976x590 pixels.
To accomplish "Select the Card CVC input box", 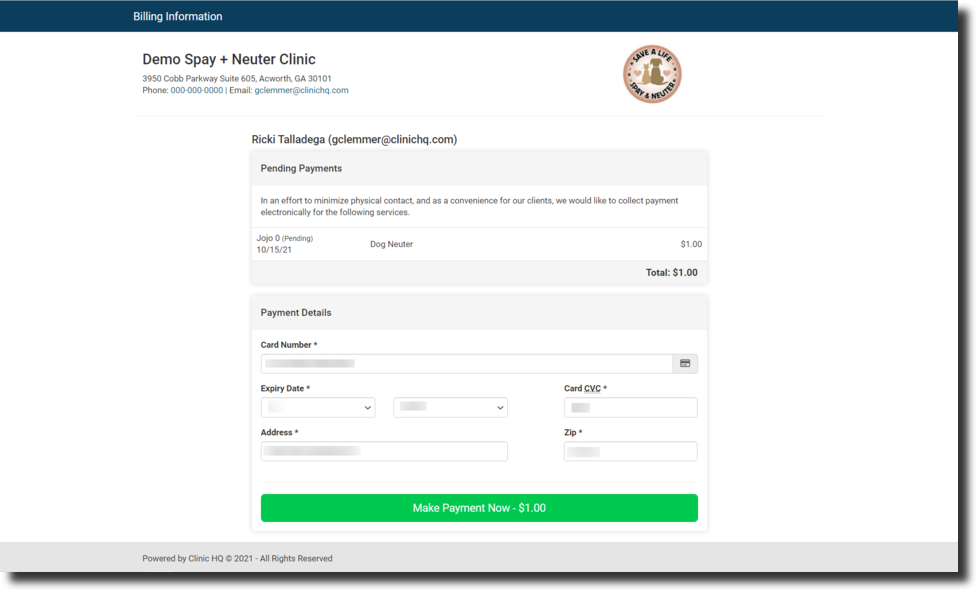I will click(x=630, y=408).
